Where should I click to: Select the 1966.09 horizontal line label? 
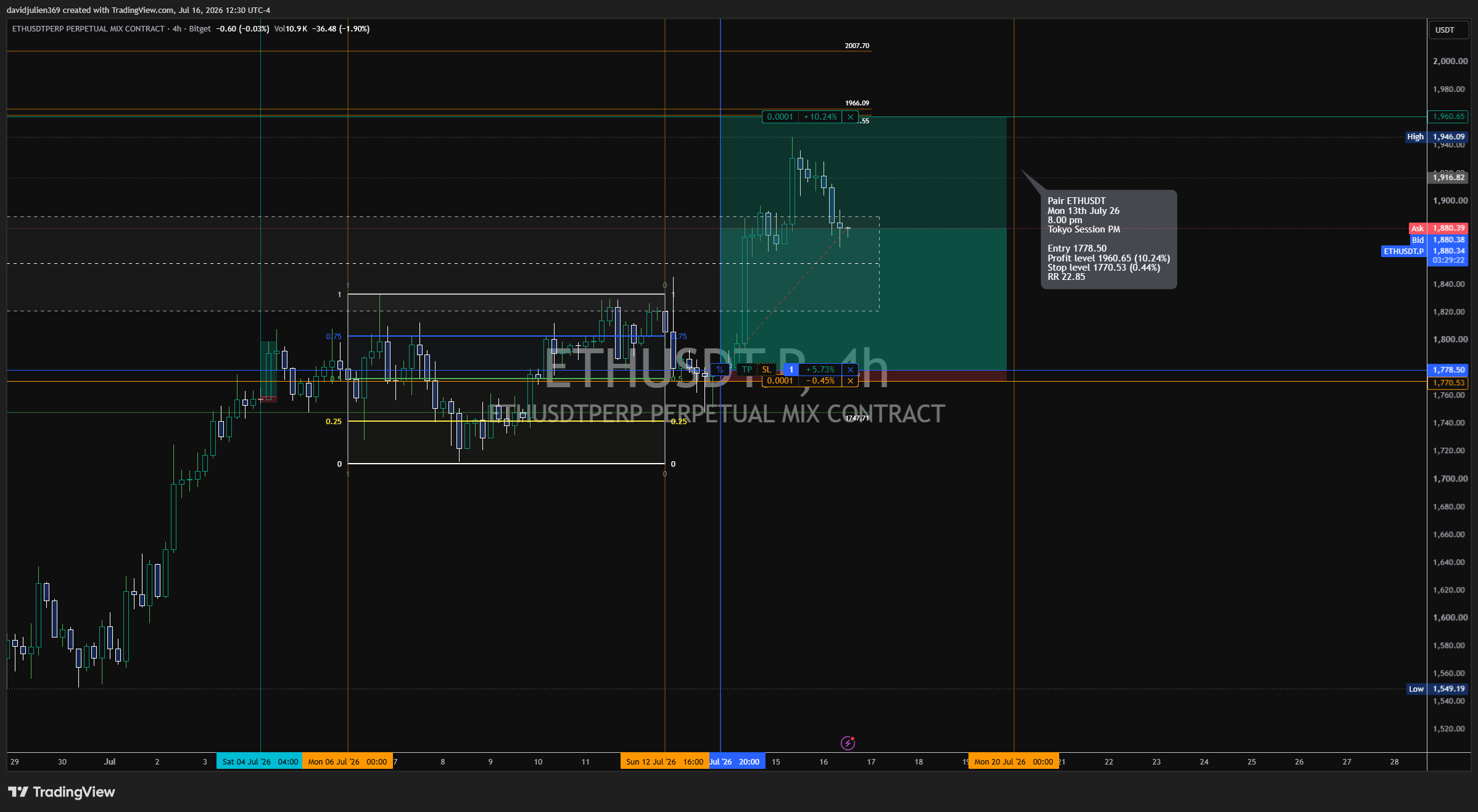[x=857, y=103]
